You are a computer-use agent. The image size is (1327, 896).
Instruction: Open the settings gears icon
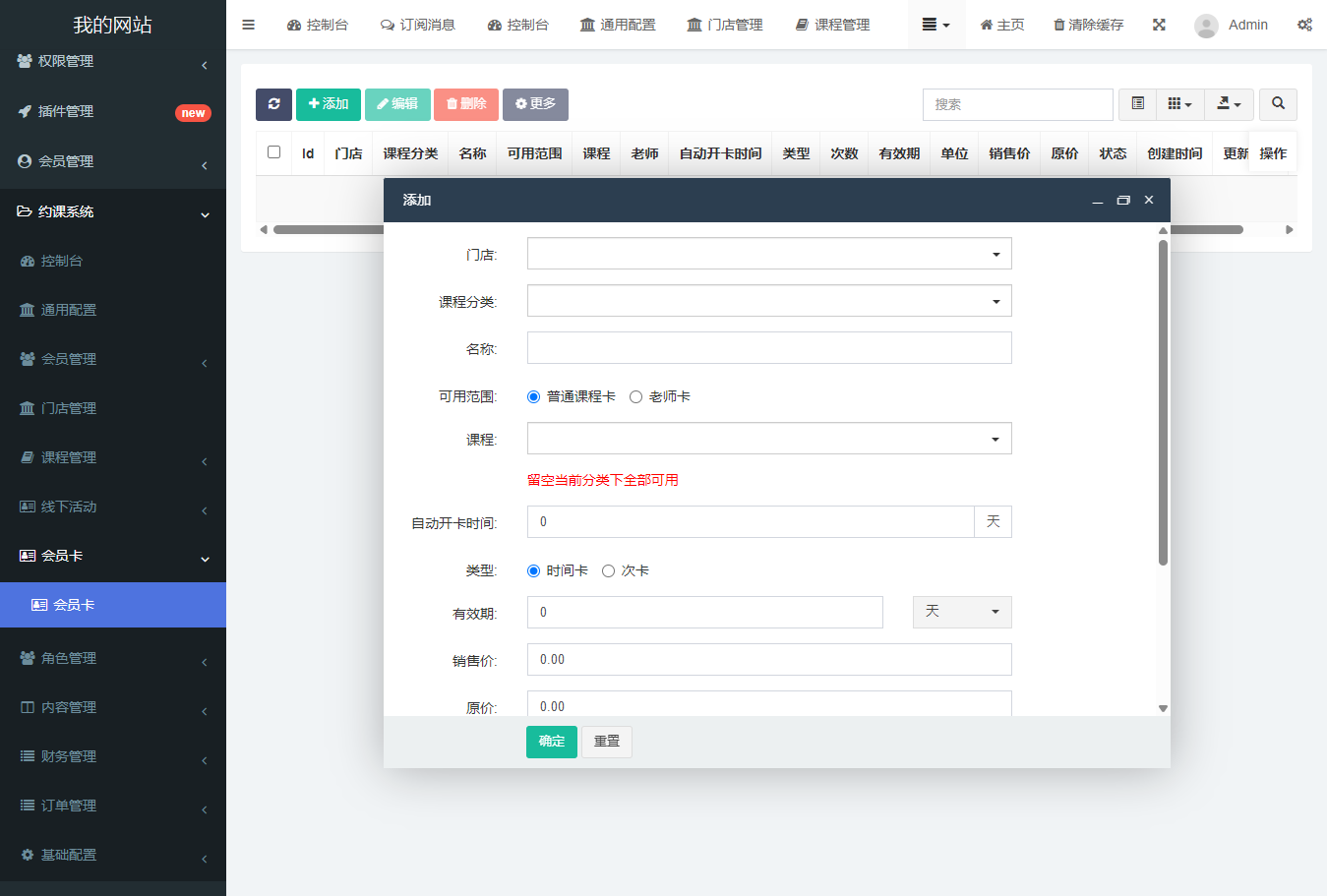click(1304, 25)
